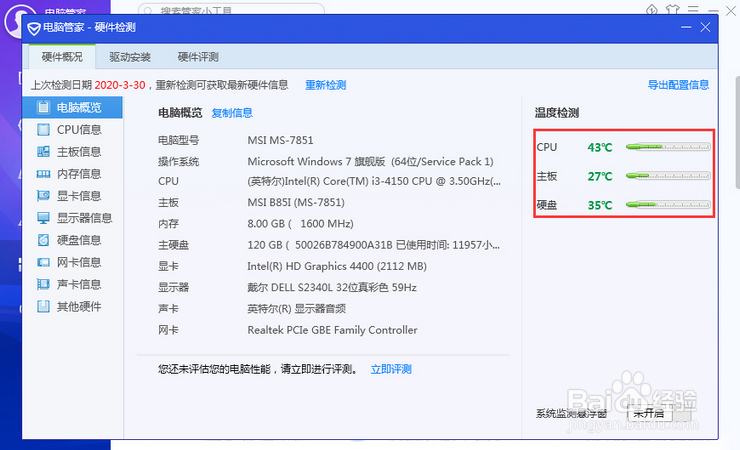Switch to the 驱动安装 tab
740x450 pixels.
coord(130,57)
